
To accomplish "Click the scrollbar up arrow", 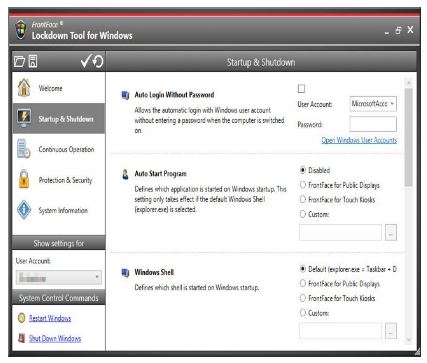I will (x=409, y=83).
